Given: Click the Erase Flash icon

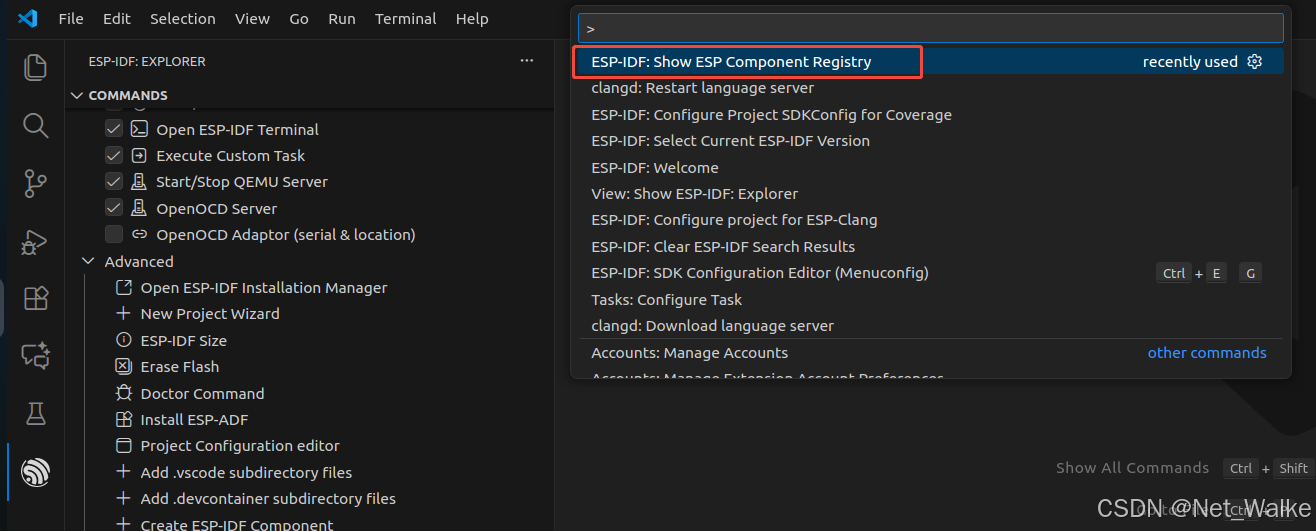Looking at the screenshot, I should [x=124, y=366].
